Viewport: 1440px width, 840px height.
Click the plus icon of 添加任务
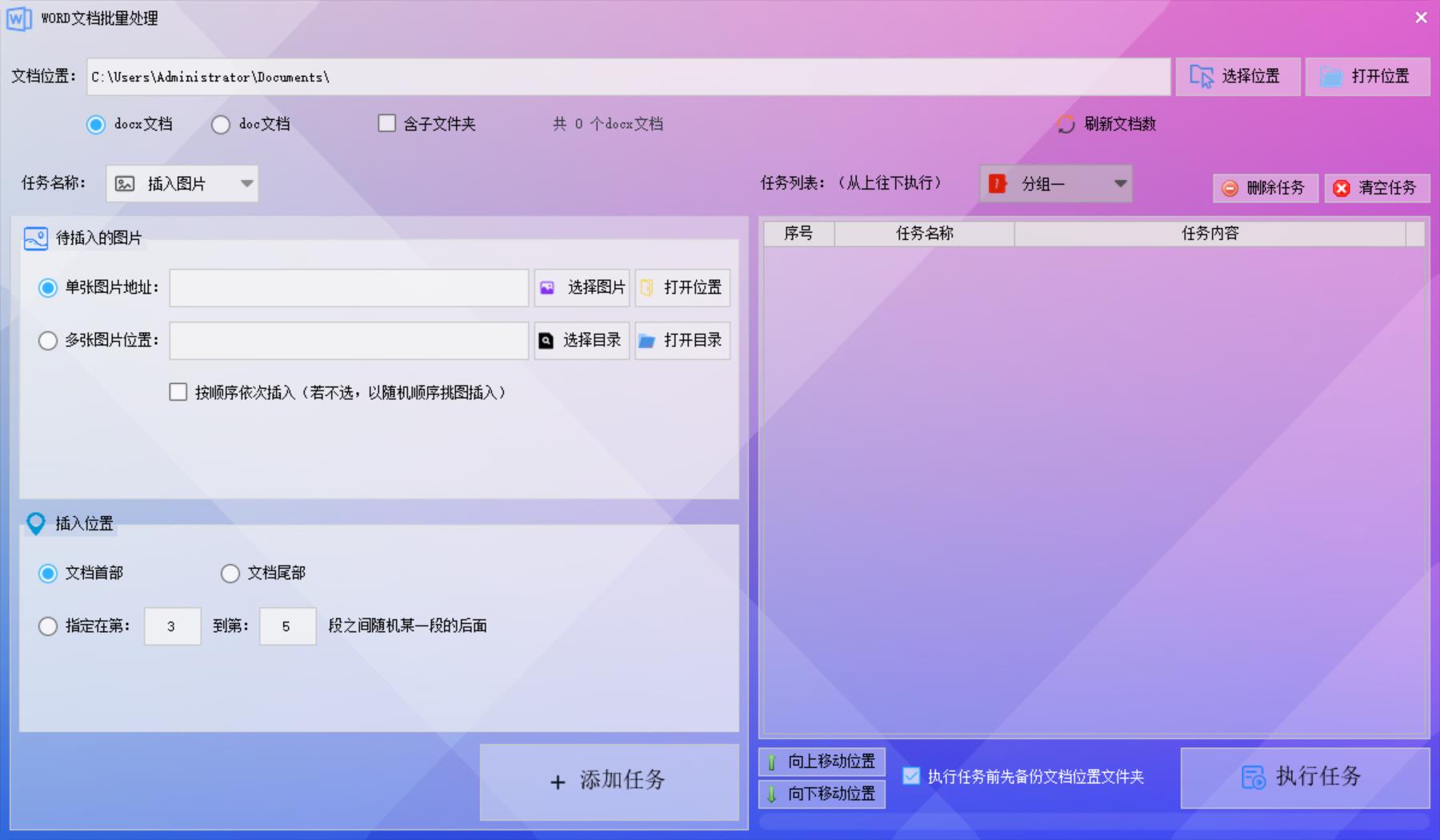coord(558,782)
